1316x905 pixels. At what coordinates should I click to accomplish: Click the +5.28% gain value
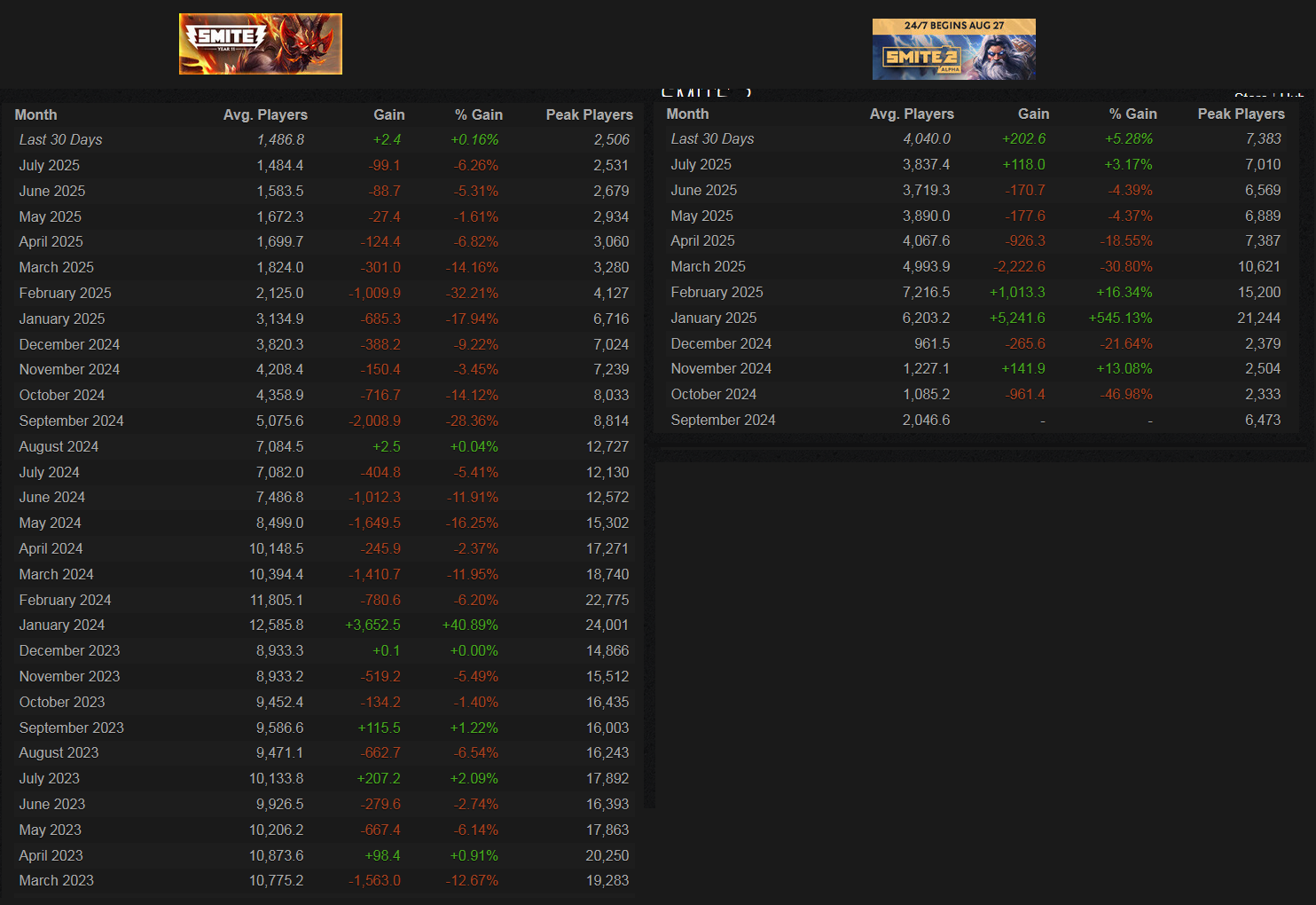pos(1129,138)
